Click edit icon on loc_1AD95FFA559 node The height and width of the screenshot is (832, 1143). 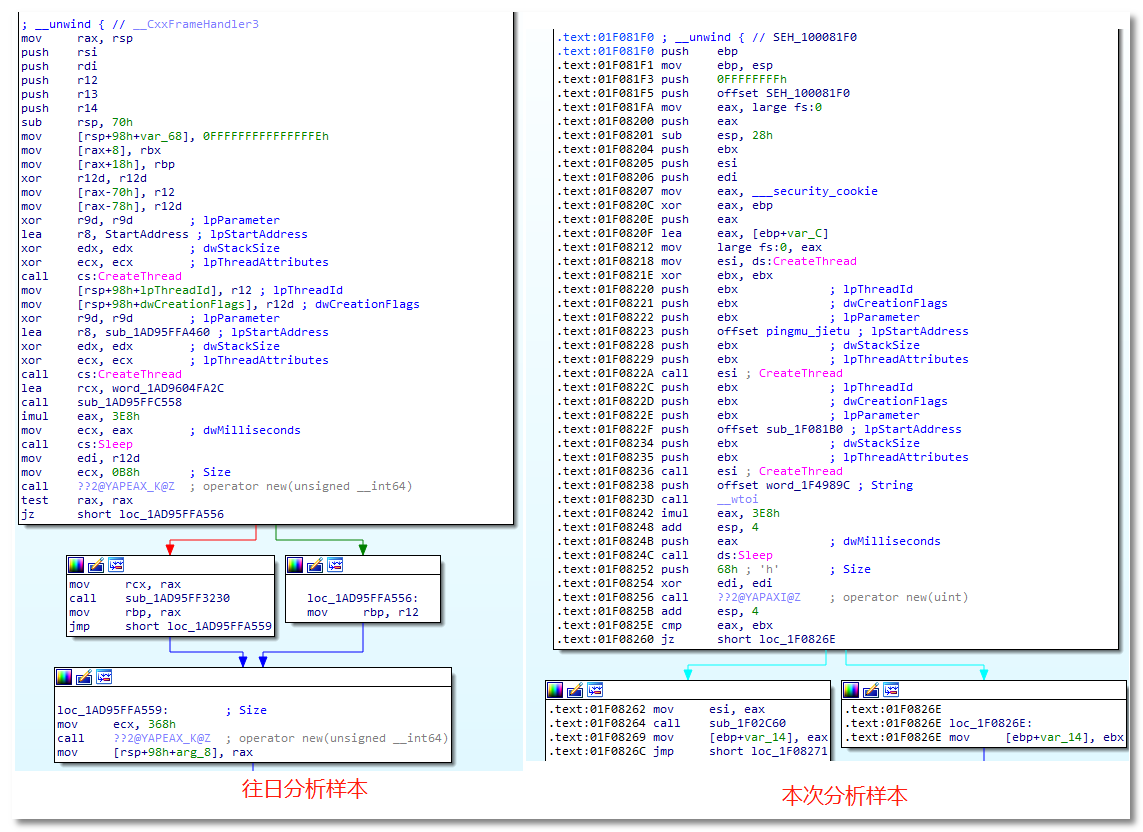[84, 677]
